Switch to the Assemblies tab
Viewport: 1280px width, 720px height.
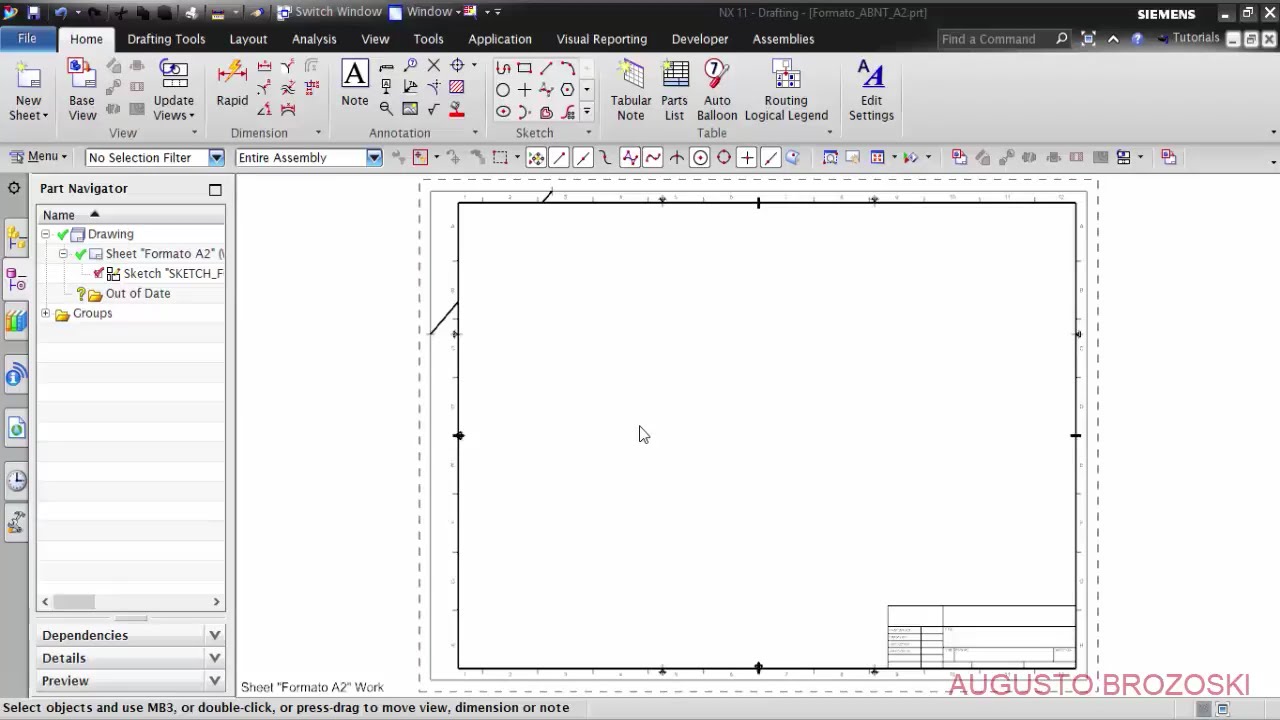pos(783,39)
